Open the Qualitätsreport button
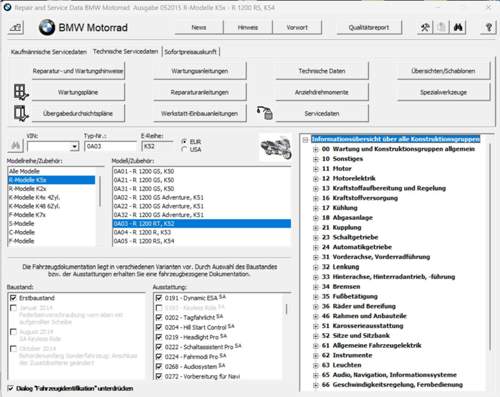500x397 pixels. (x=369, y=27)
